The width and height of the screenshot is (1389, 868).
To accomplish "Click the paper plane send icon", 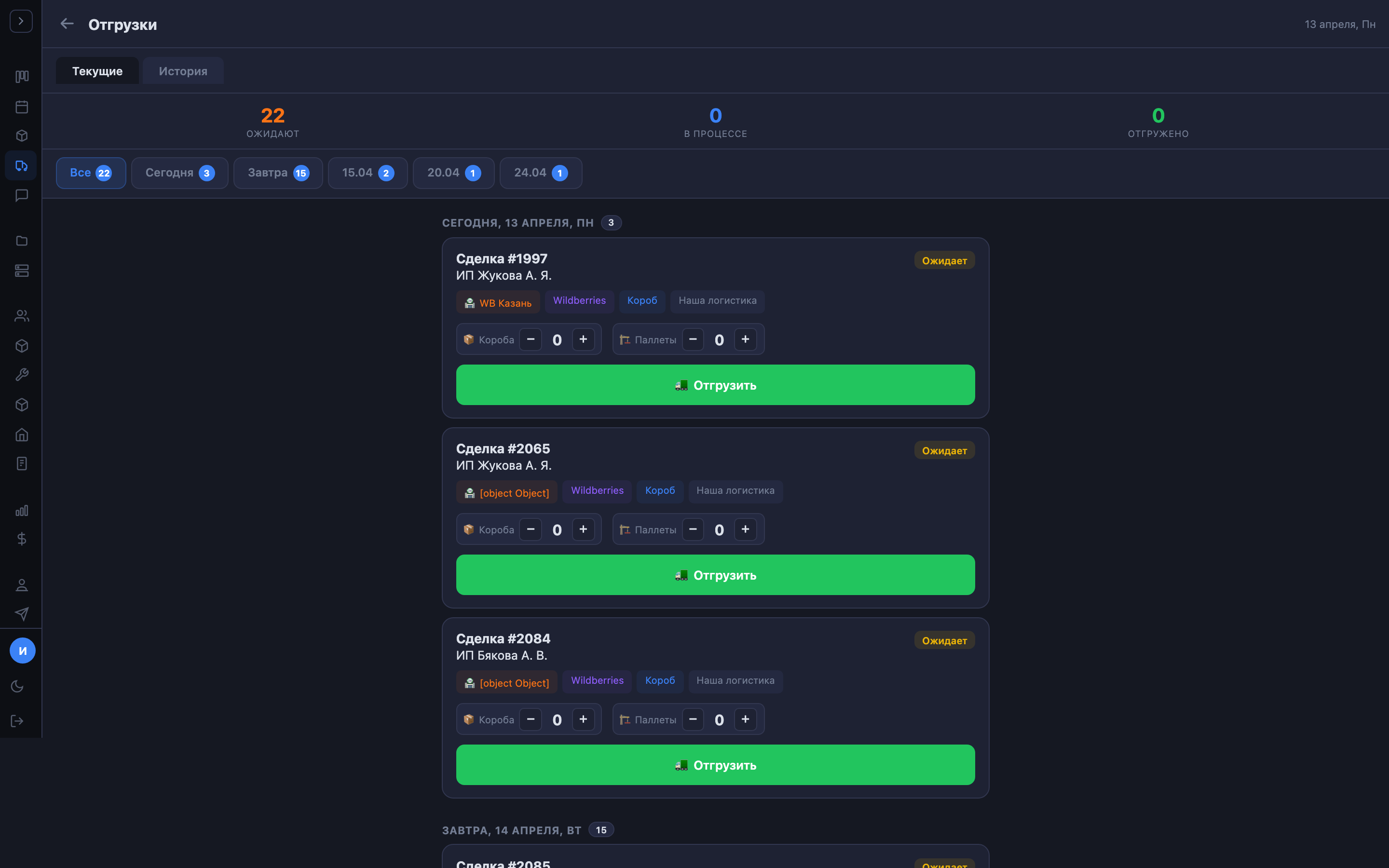I will coord(22,614).
